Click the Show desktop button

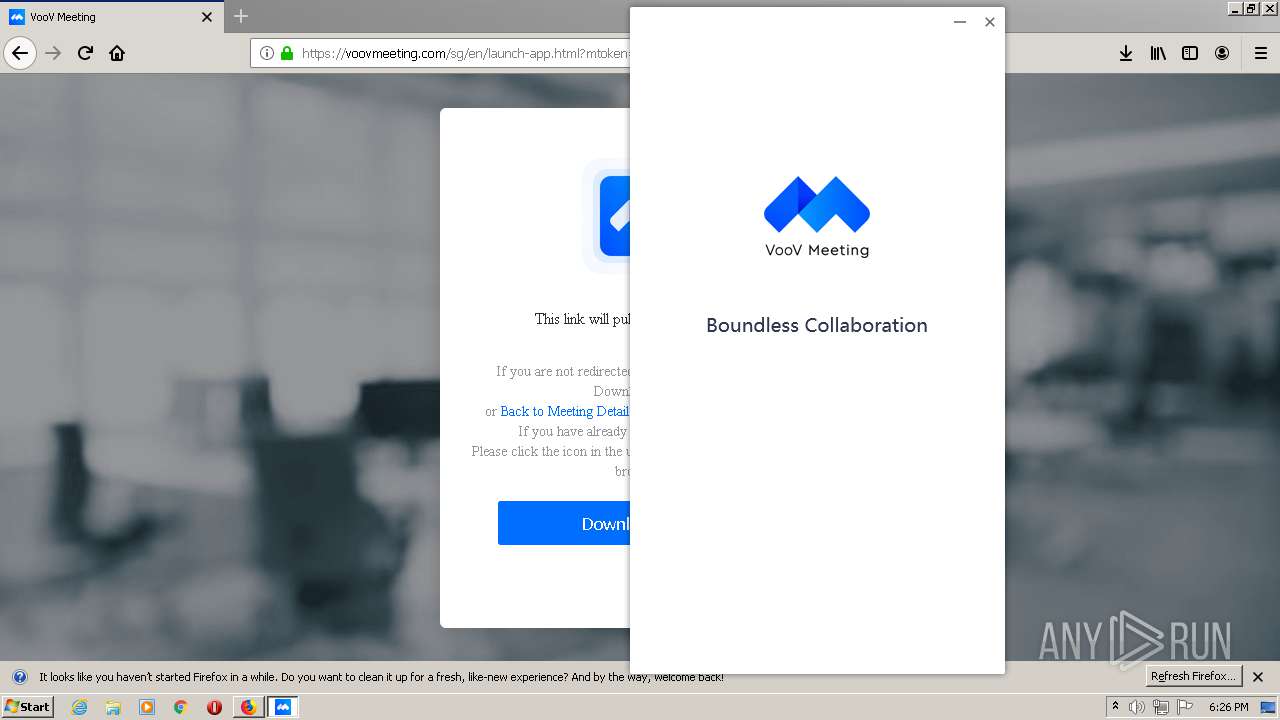[x=1268, y=707]
